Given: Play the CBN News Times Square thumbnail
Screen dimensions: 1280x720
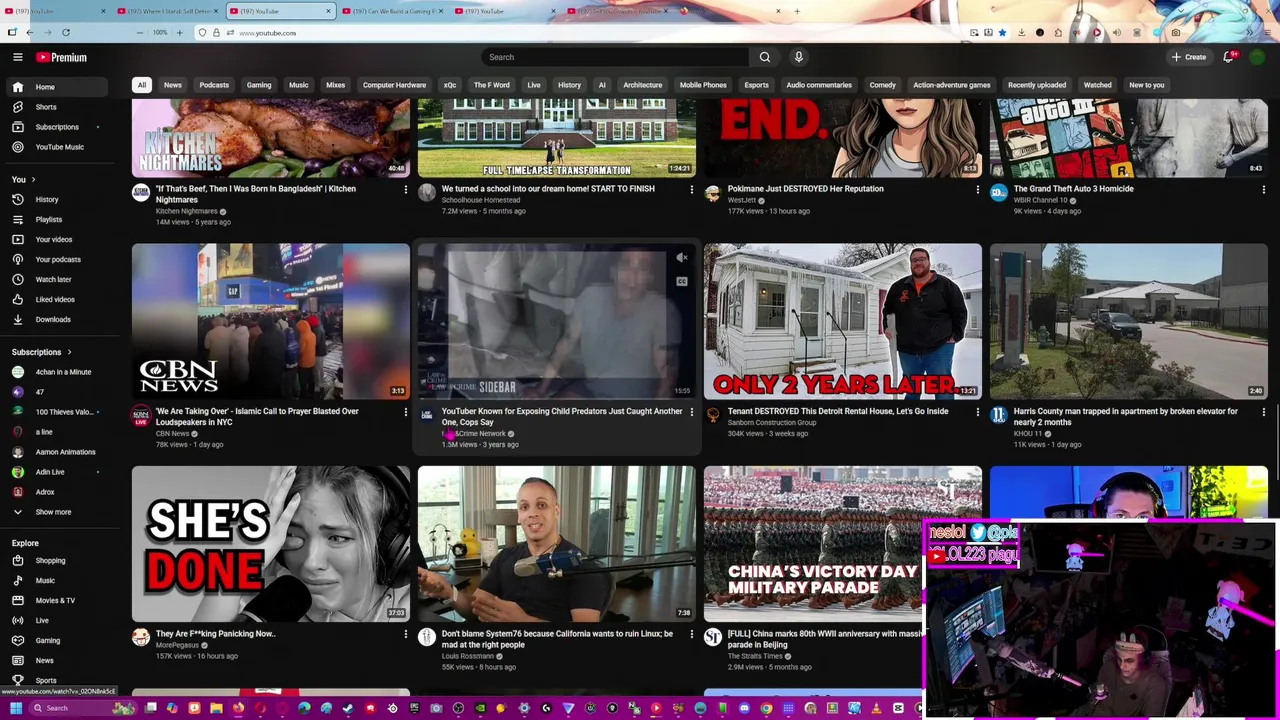Looking at the screenshot, I should pyautogui.click(x=271, y=321).
